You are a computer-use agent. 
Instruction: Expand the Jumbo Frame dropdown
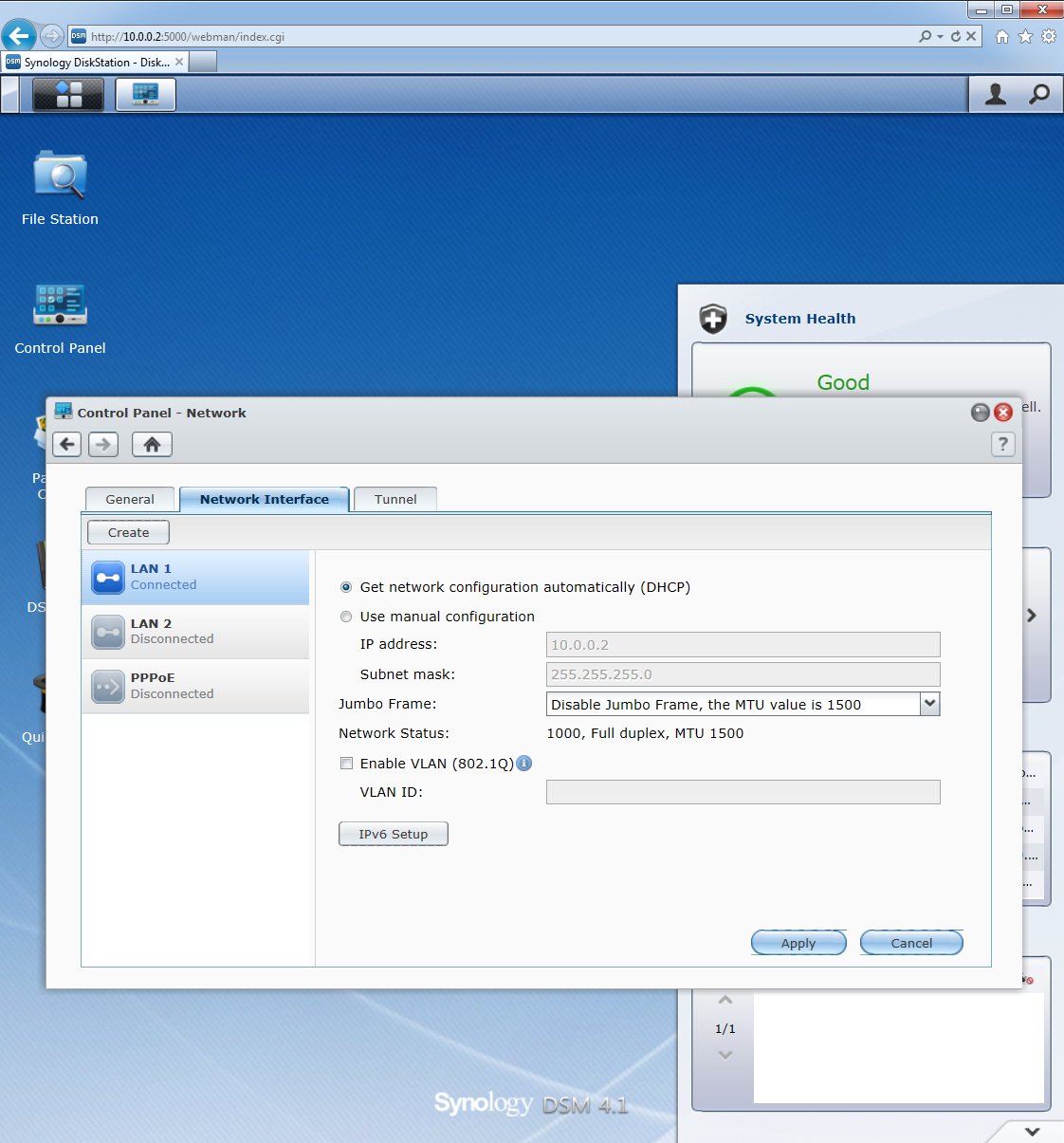(x=929, y=704)
